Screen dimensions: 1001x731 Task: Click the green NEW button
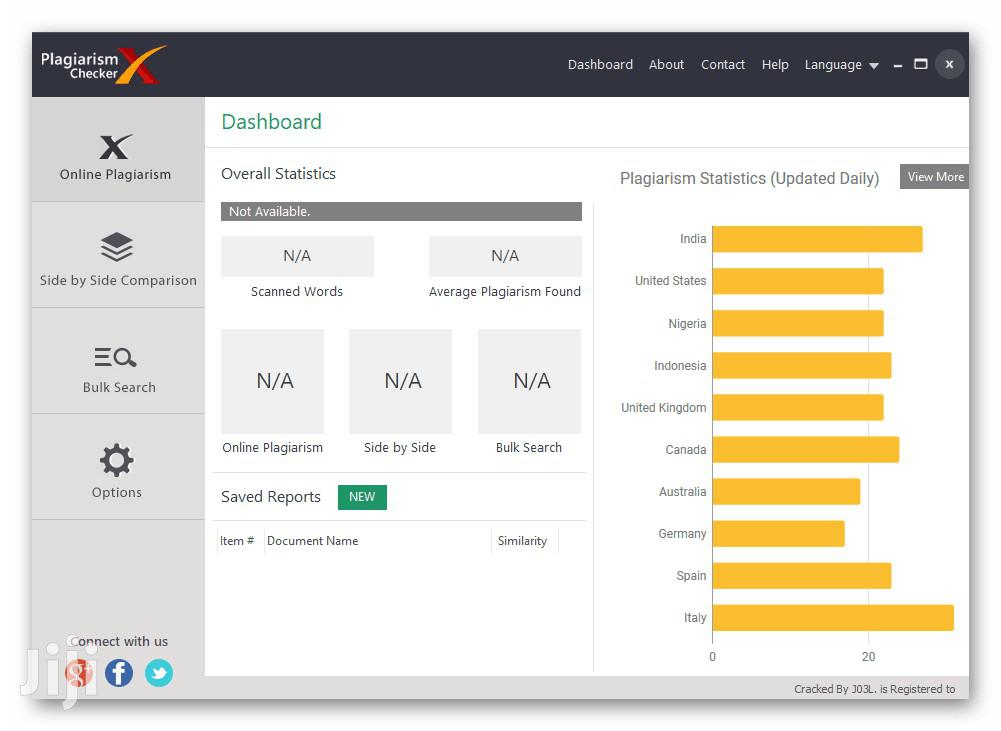tap(362, 497)
